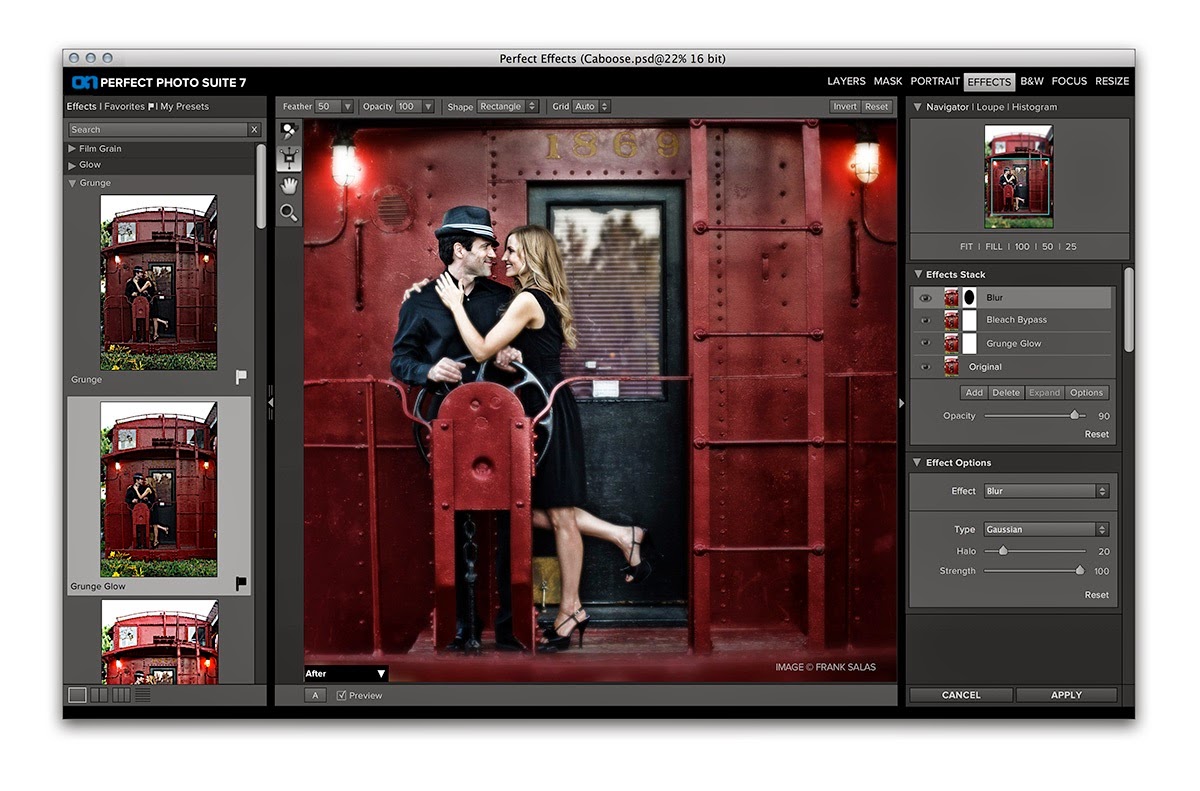
Task: Select the single preview layout icon
Action: pos(76,694)
